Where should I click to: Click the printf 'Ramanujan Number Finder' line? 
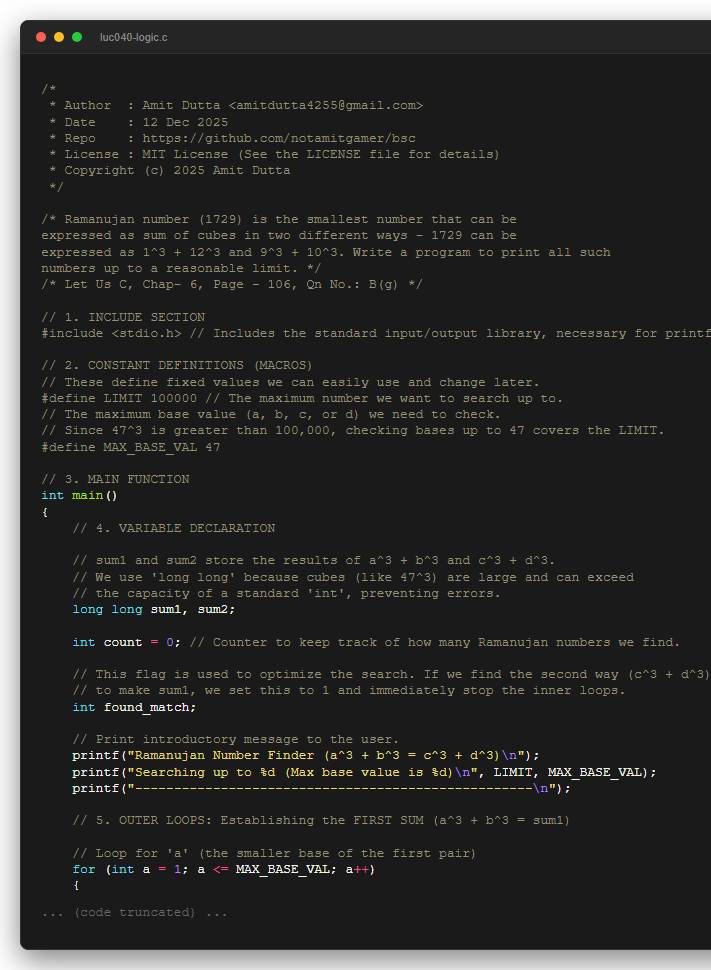point(306,755)
